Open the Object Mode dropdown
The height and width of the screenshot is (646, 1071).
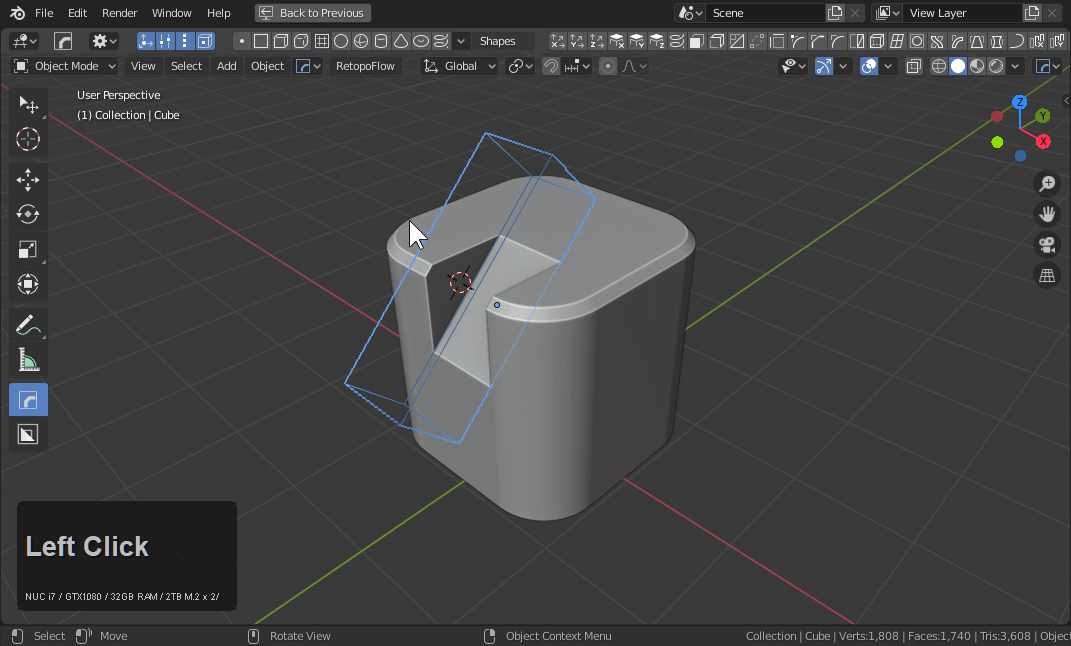(65, 66)
